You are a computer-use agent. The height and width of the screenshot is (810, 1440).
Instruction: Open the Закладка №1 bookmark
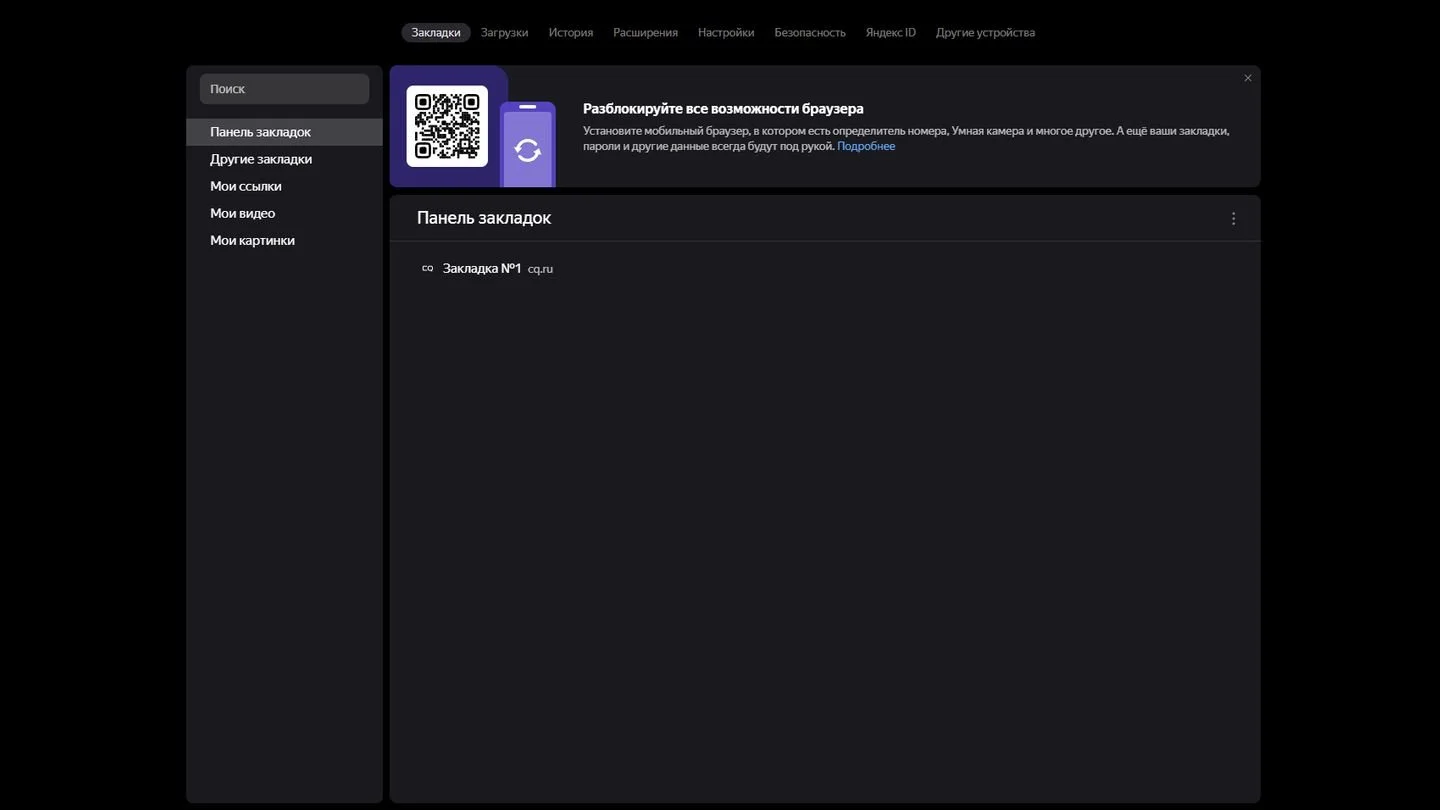[x=482, y=268]
